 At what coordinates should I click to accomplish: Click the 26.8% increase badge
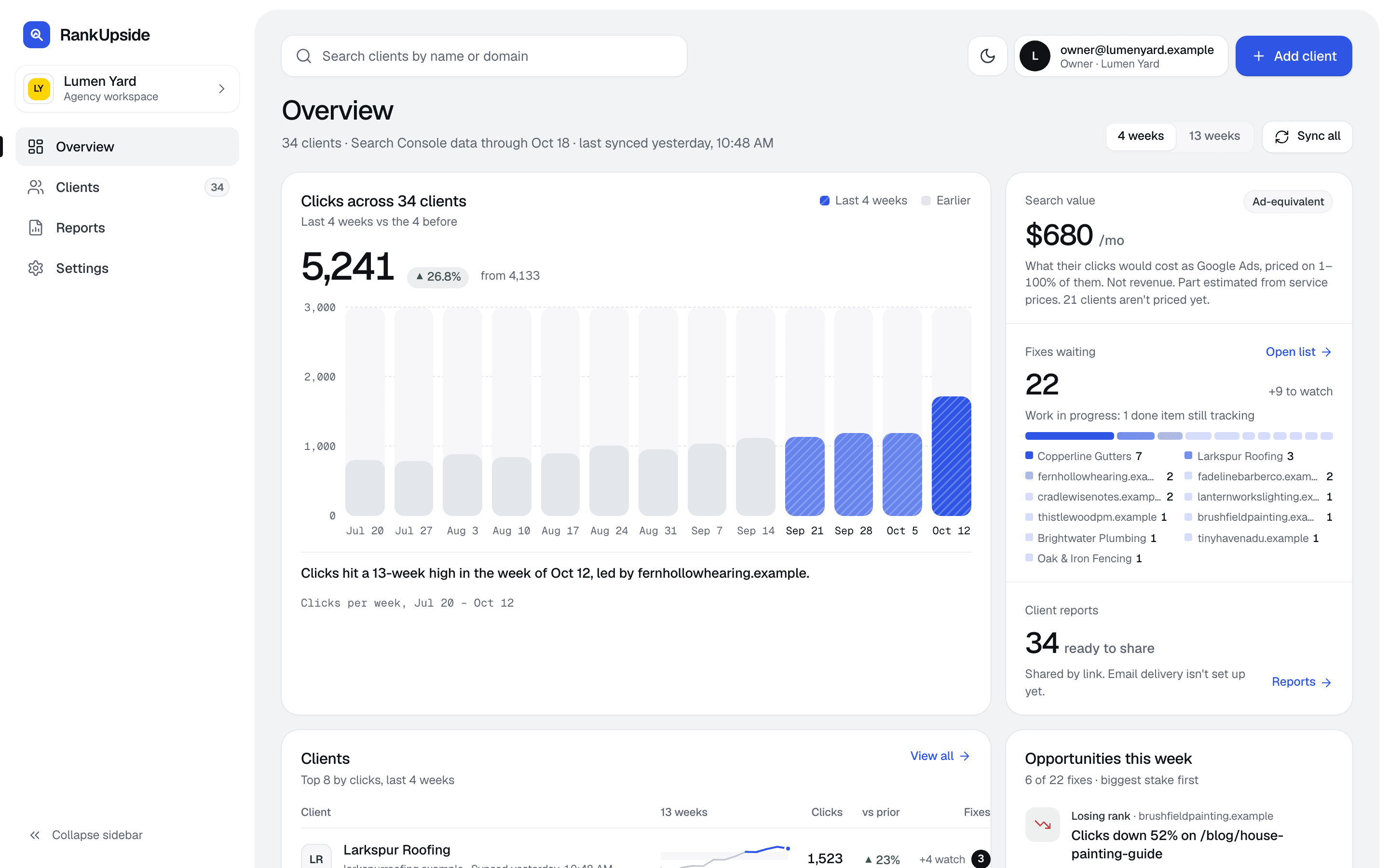click(438, 277)
